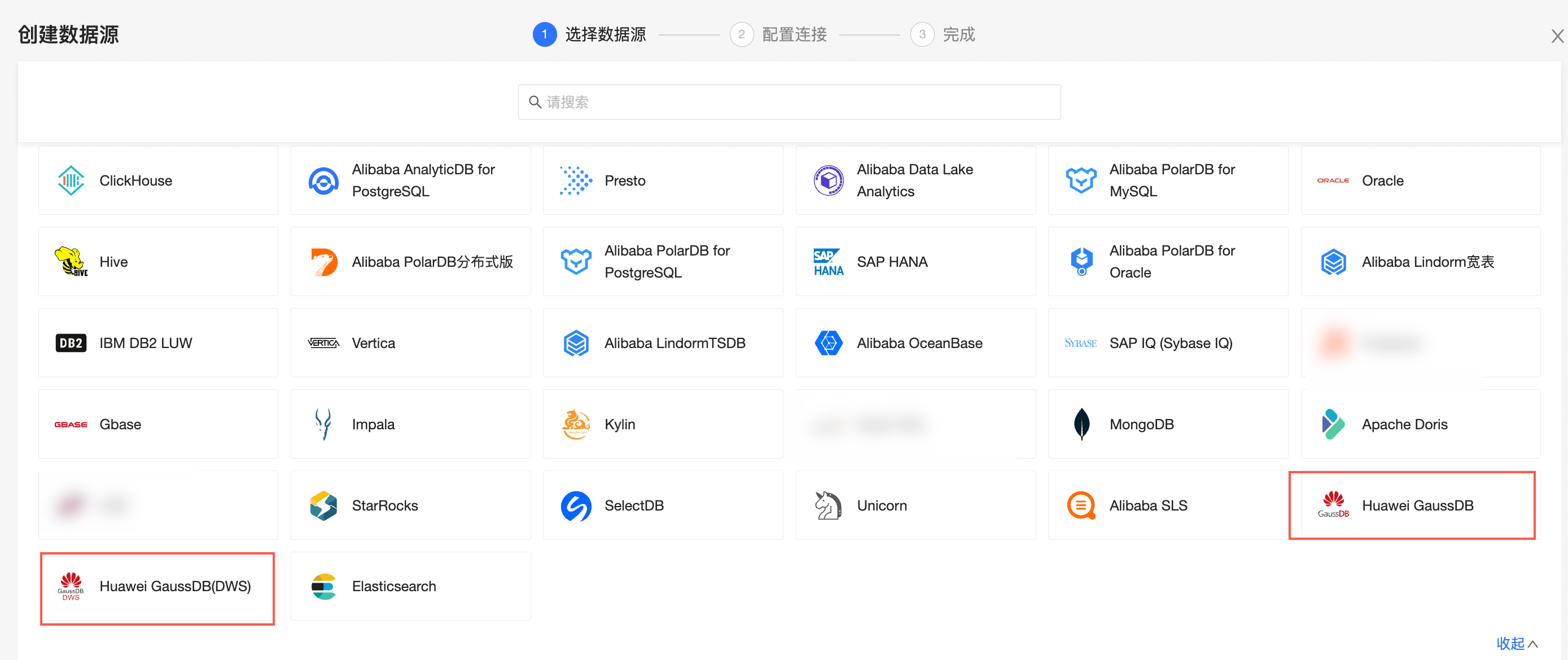Click the Hive bee icon
The width and height of the screenshot is (1568, 660).
71,262
